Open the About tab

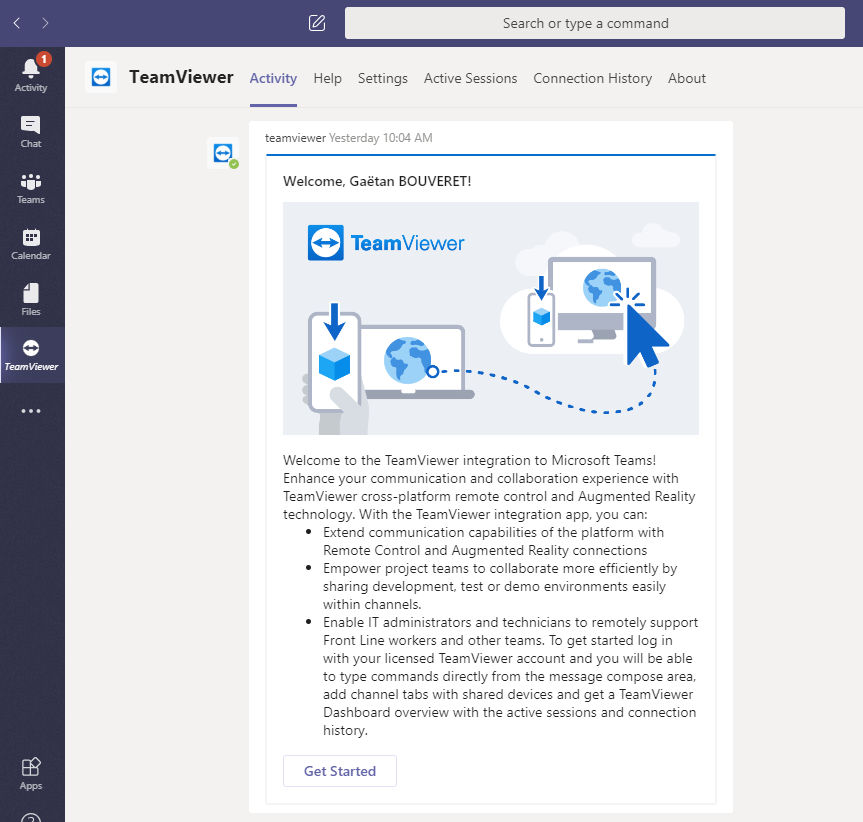(x=686, y=78)
